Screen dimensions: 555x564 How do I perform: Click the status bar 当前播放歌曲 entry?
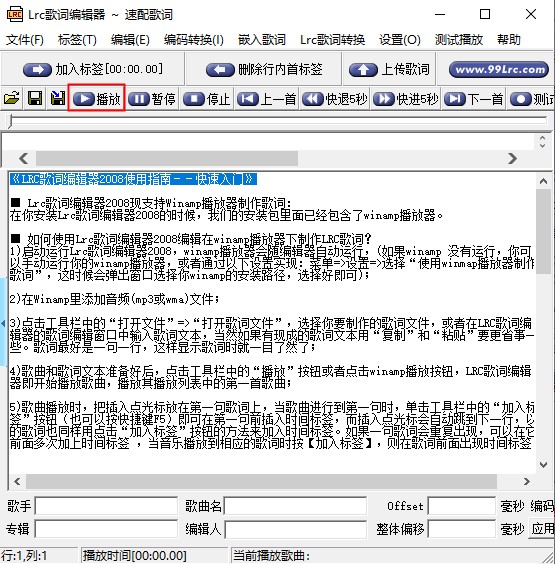[x=272, y=556]
